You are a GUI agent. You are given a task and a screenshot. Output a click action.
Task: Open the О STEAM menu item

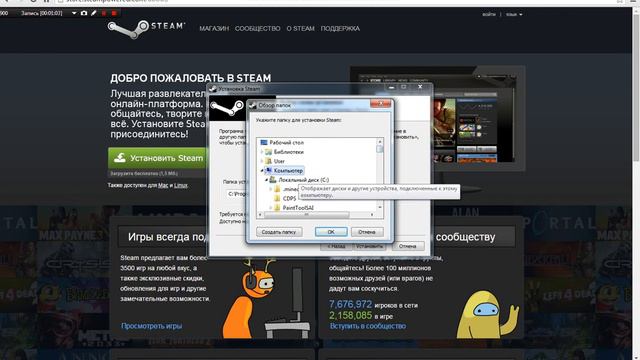(300, 29)
